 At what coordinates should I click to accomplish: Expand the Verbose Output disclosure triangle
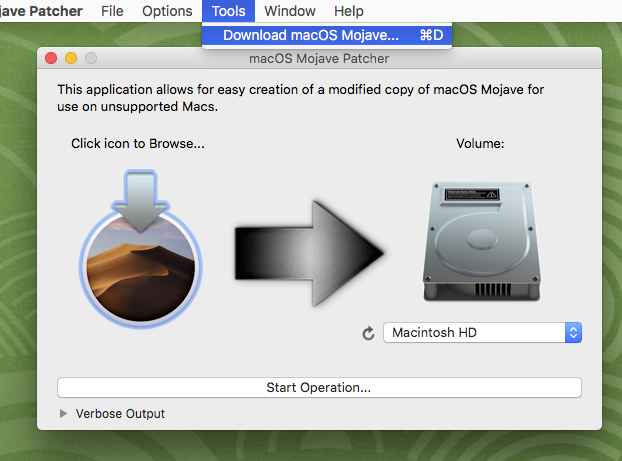click(63, 414)
